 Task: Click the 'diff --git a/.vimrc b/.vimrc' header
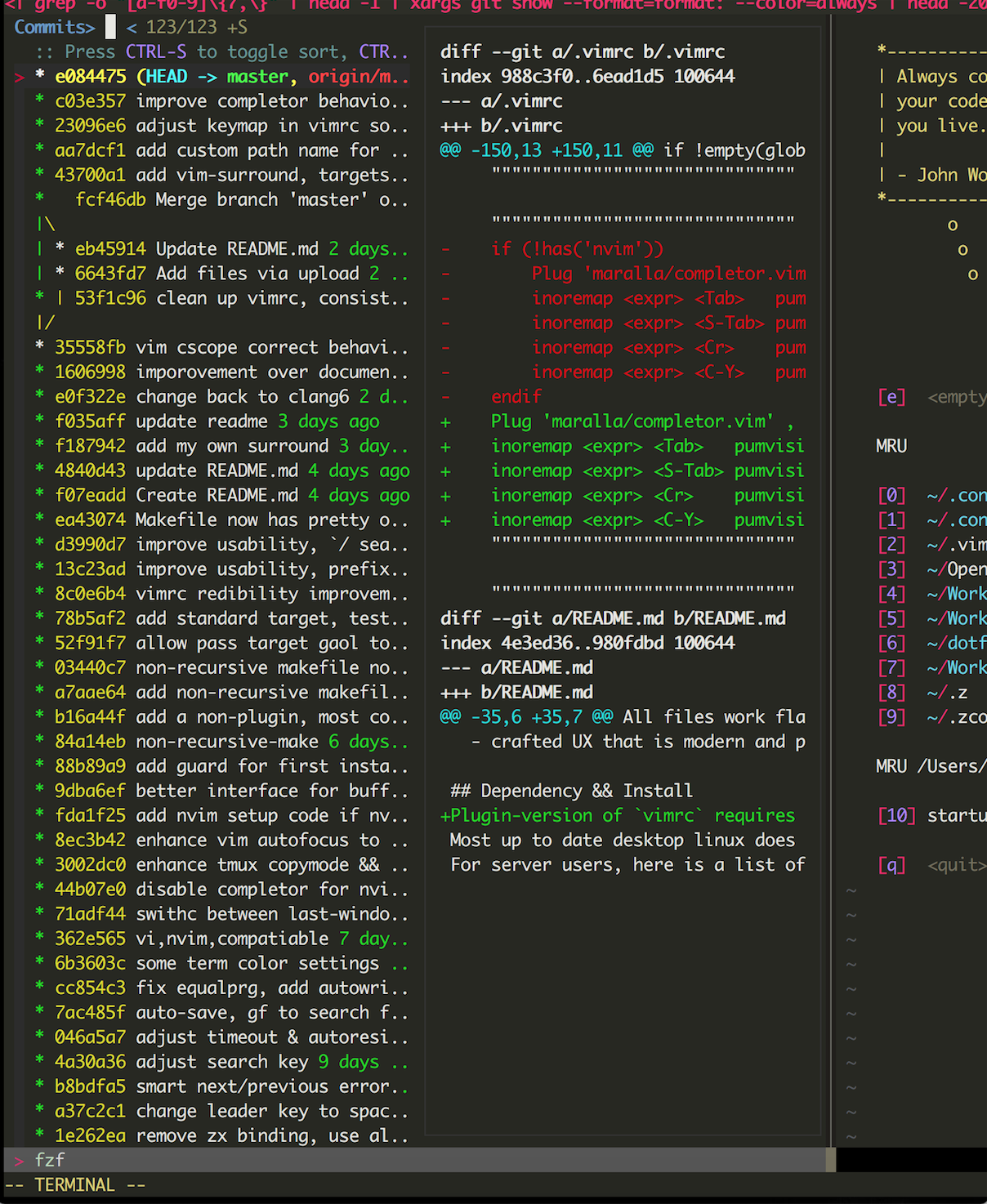[x=583, y=51]
